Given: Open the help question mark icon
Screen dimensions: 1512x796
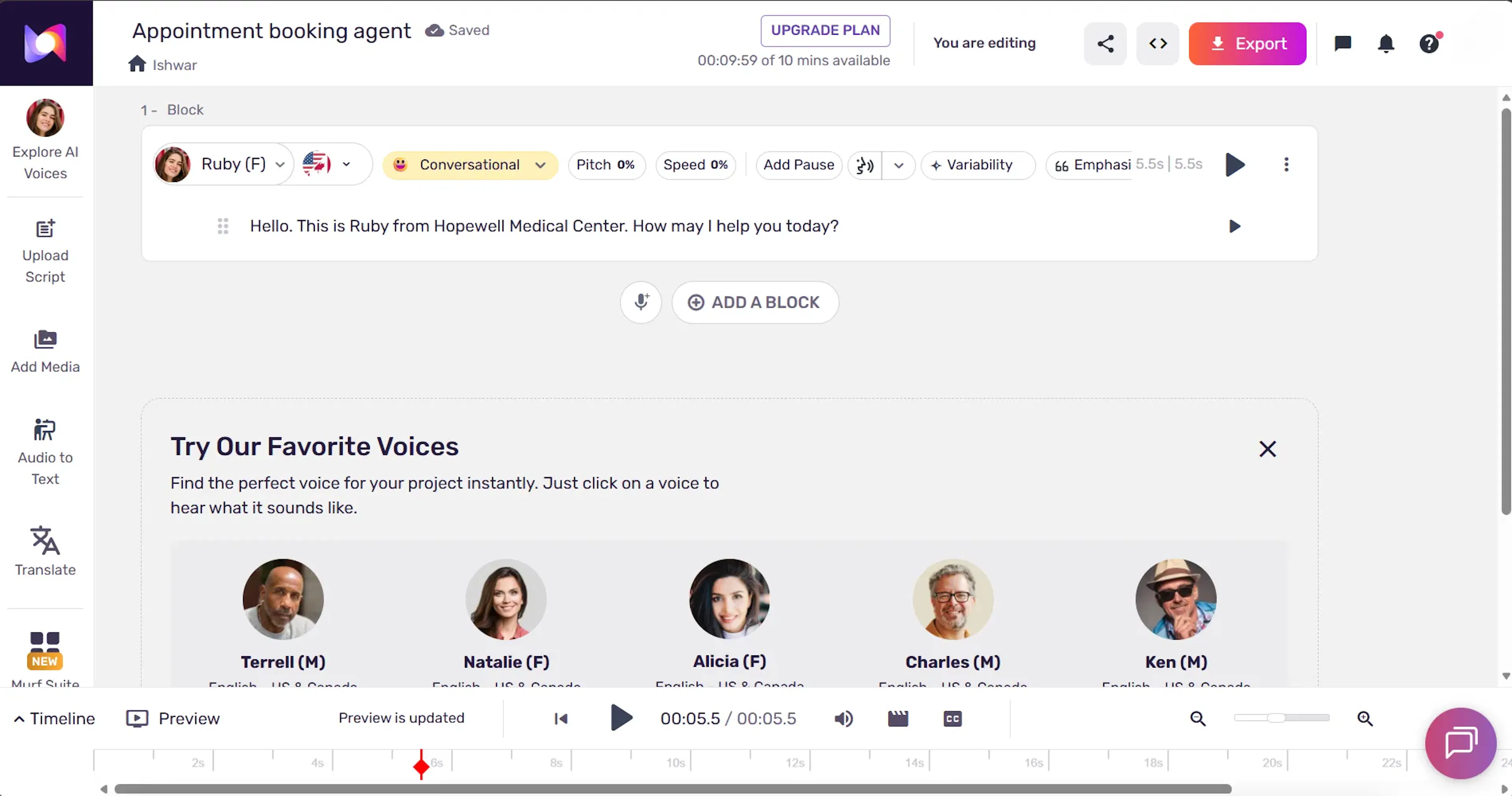Looking at the screenshot, I should click(x=1429, y=43).
